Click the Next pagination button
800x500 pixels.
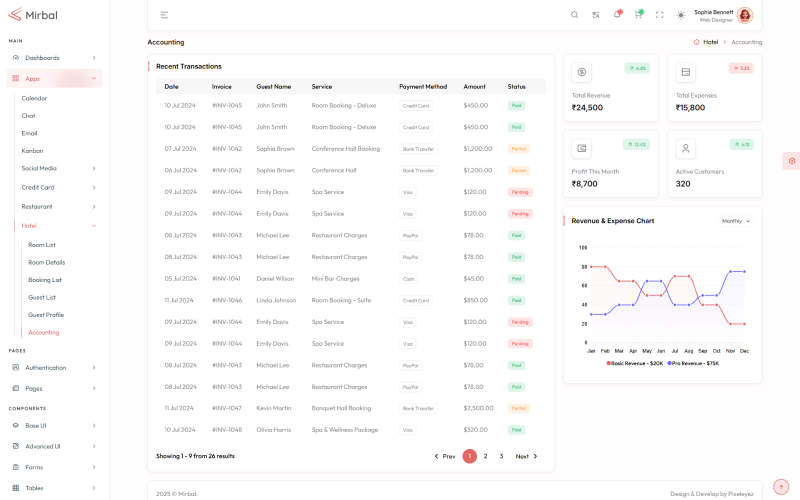526,456
